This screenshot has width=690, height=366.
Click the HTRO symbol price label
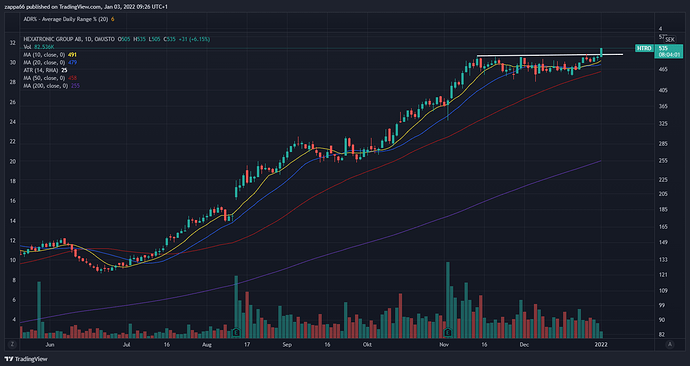(644, 48)
